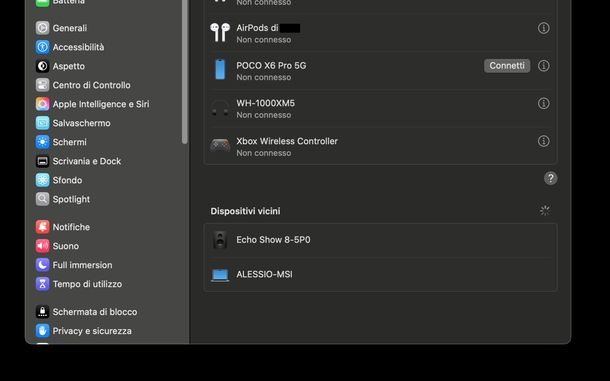The width and height of the screenshot is (610, 381).
Task: Open the Sfondo icon
Action: pos(42,180)
